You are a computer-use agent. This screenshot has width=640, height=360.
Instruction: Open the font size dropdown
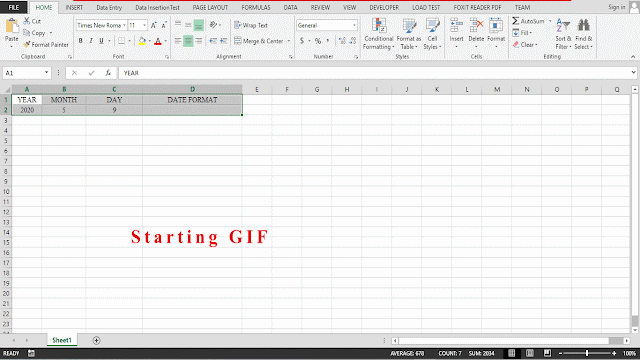[x=144, y=25]
